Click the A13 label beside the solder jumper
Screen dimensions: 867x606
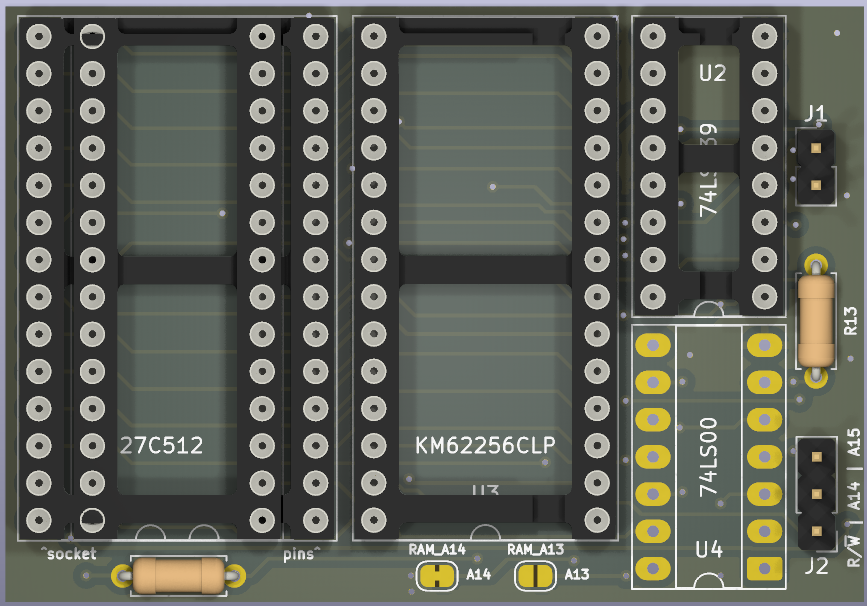click(x=577, y=575)
